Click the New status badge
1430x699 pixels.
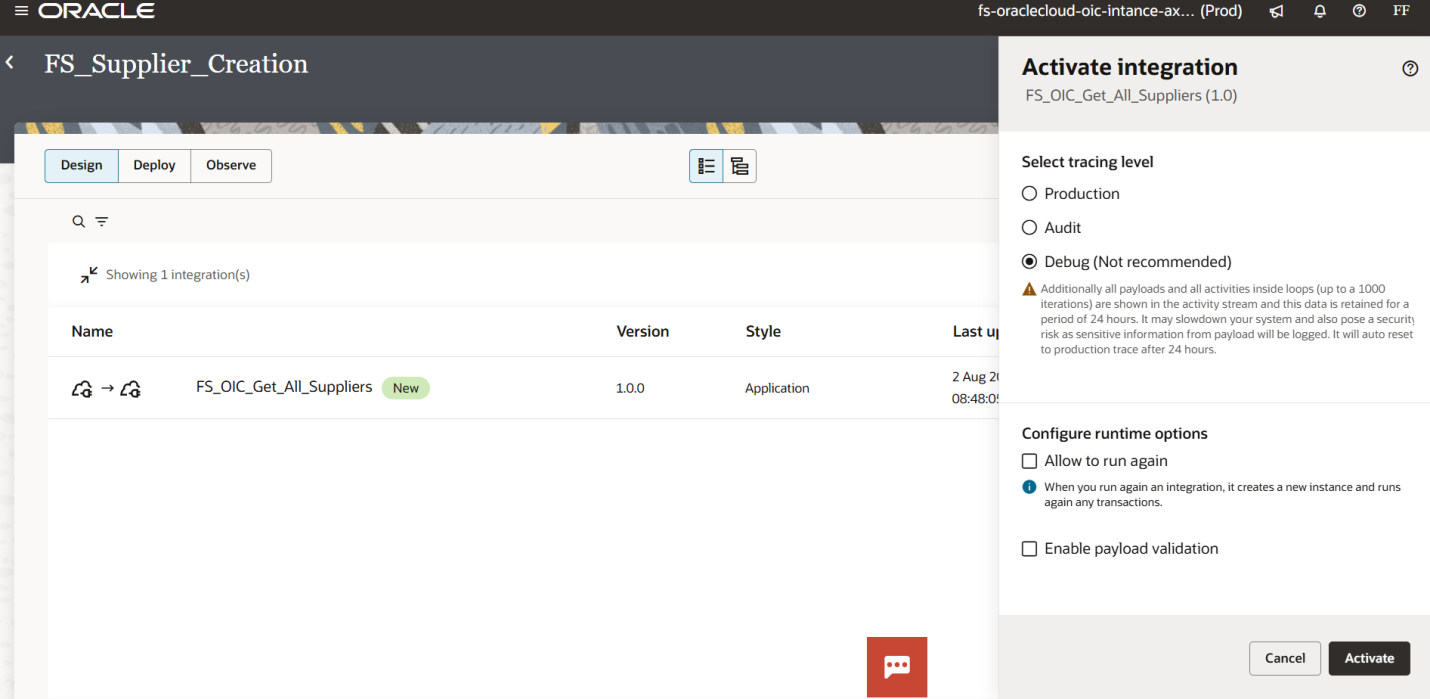pos(406,388)
